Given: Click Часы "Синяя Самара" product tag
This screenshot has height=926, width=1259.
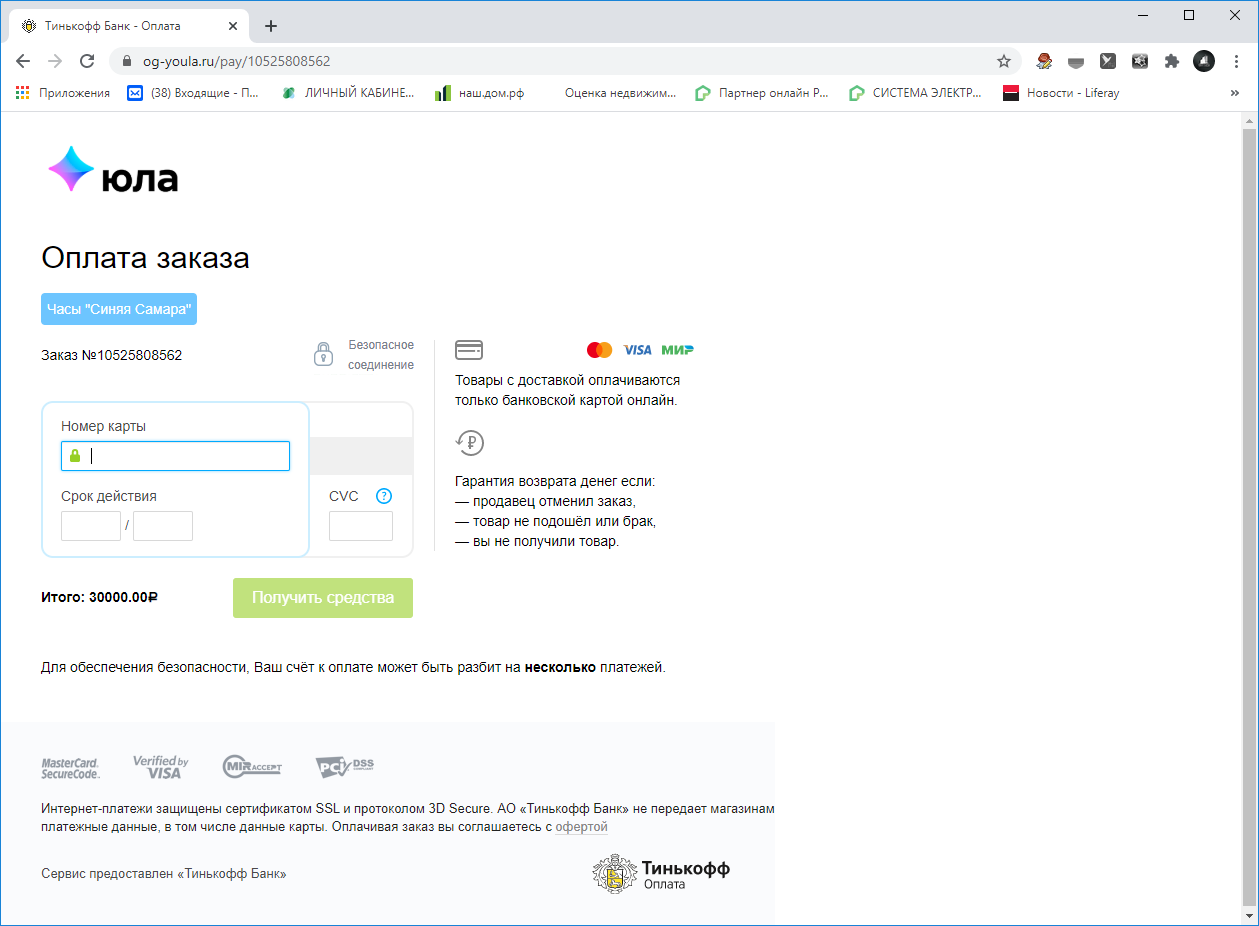Looking at the screenshot, I should pyautogui.click(x=119, y=309).
